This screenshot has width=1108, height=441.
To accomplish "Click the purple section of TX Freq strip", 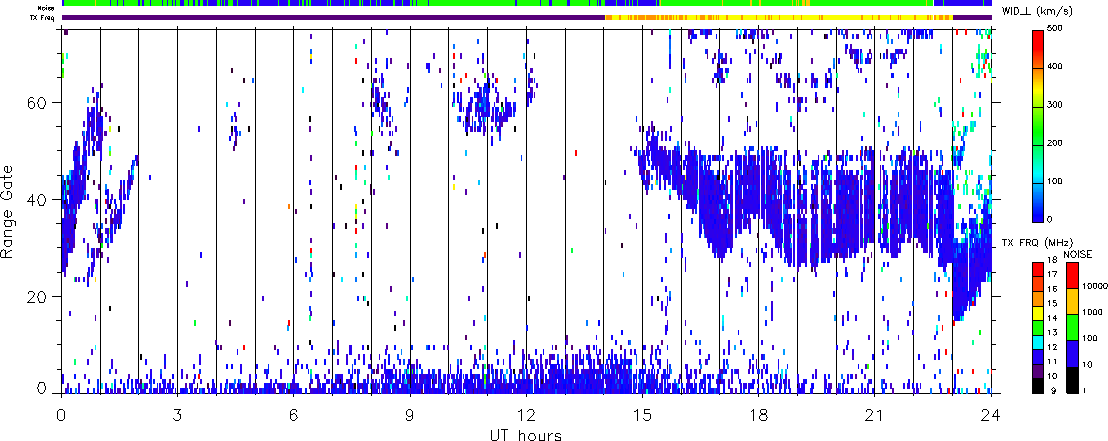I will (x=334, y=17).
